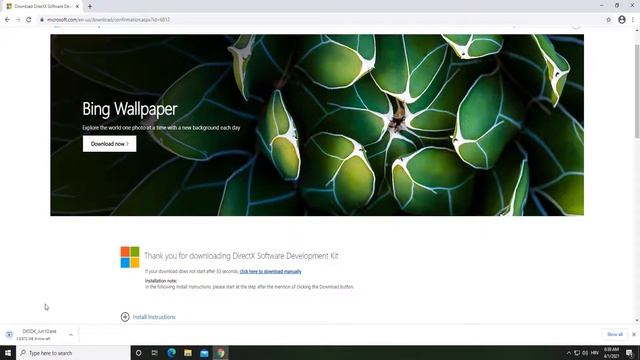Open the Chrome three-dot menu
Viewport: 640px width, 360px height.
[633, 20]
